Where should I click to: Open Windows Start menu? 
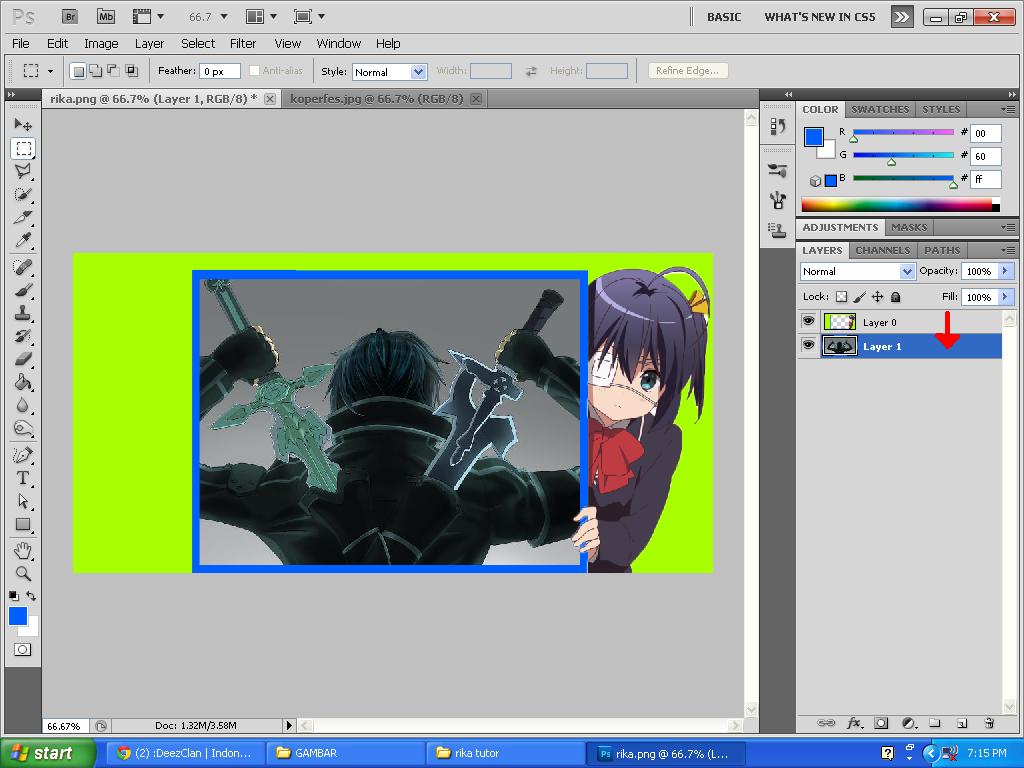(46, 753)
